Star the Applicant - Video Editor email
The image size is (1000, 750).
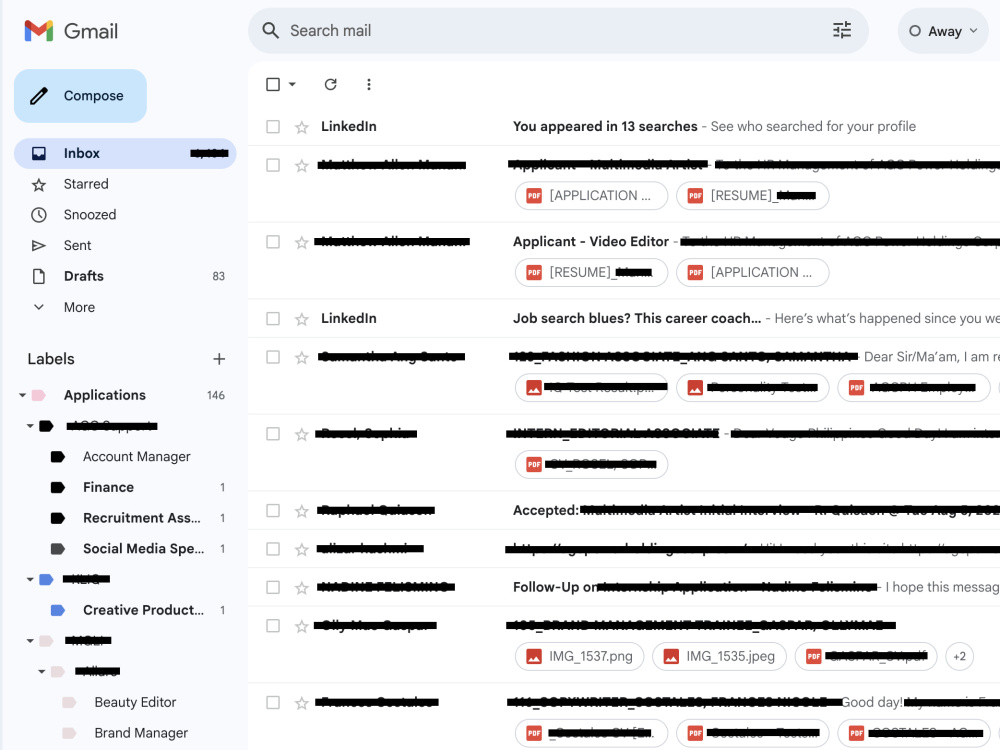(302, 242)
